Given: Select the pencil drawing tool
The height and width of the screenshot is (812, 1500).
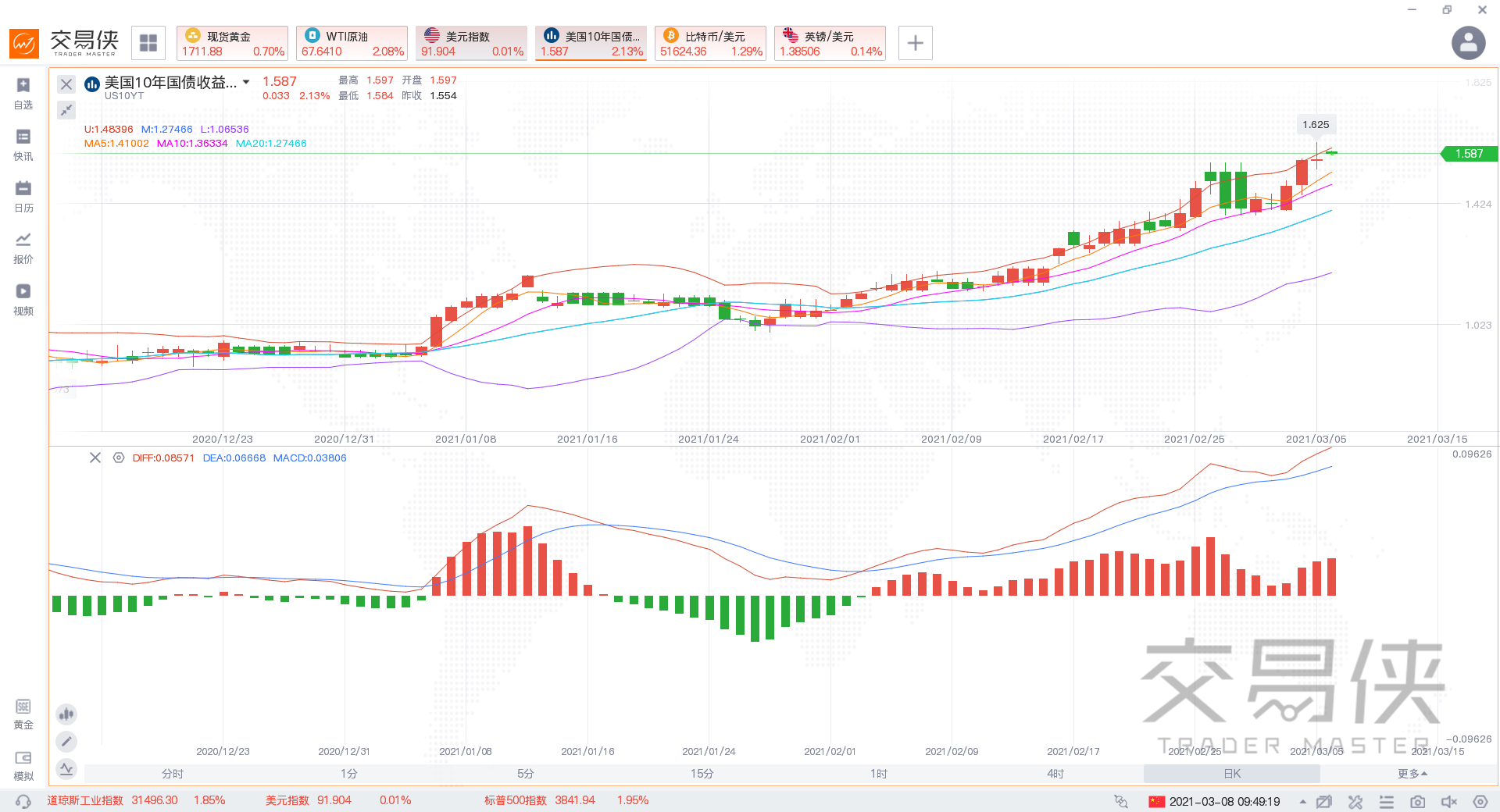Looking at the screenshot, I should pos(66,741).
